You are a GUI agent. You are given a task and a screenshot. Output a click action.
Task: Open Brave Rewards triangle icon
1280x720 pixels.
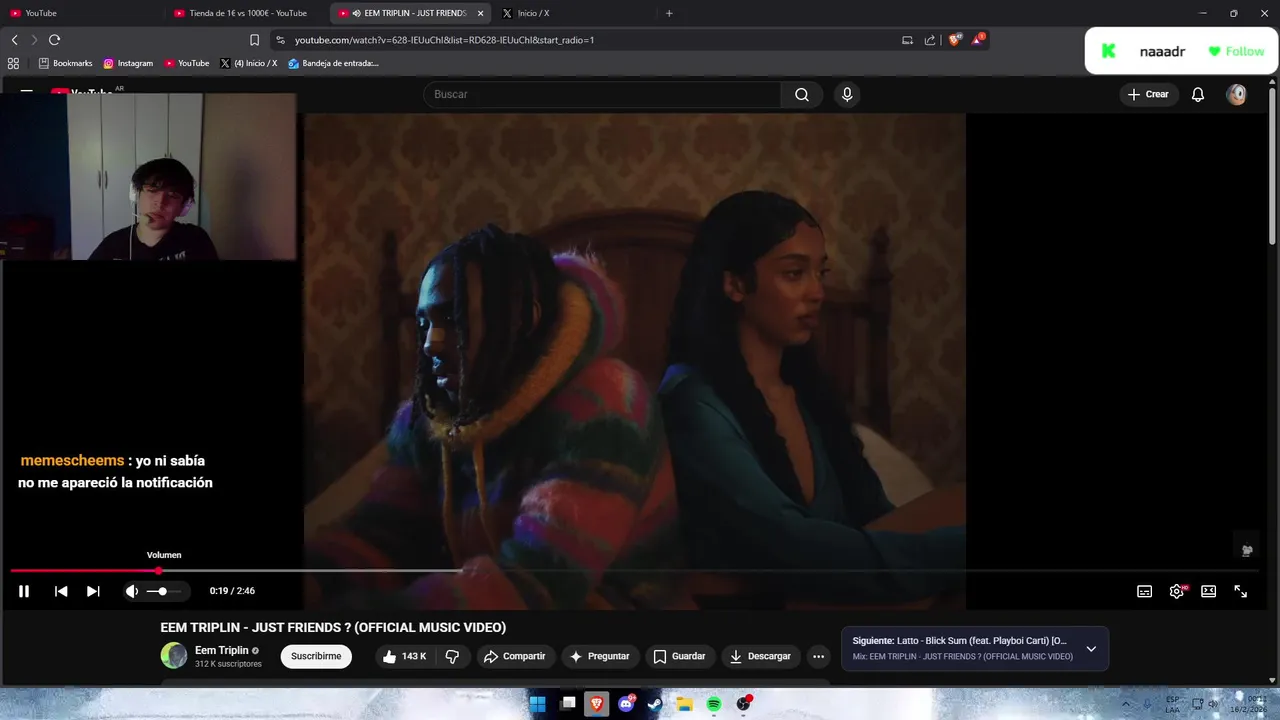click(978, 40)
